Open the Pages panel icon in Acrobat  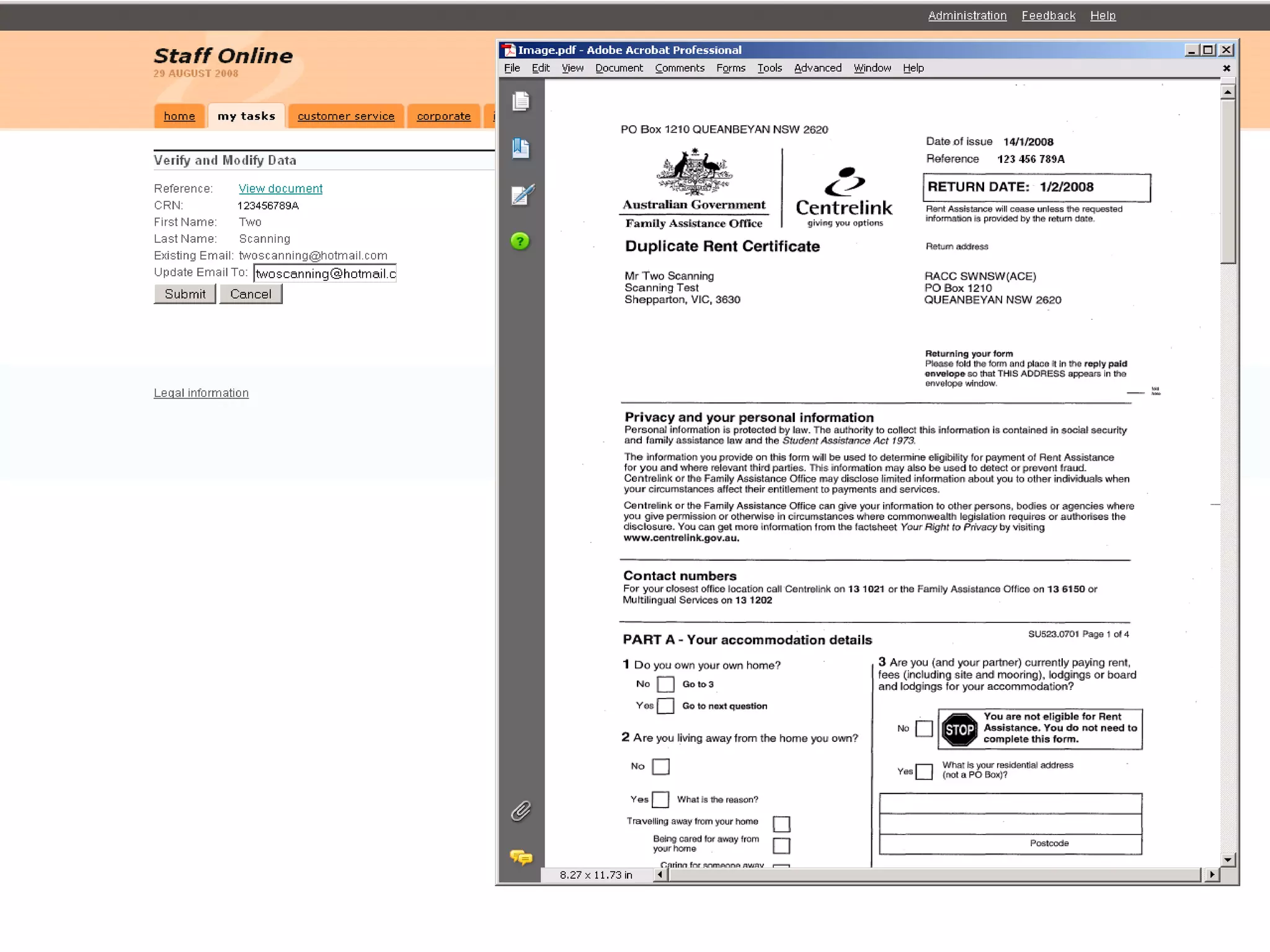pyautogui.click(x=521, y=101)
